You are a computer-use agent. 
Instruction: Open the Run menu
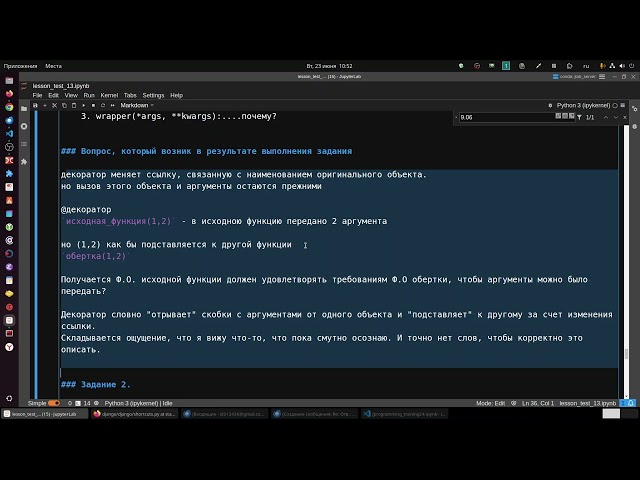tap(89, 95)
